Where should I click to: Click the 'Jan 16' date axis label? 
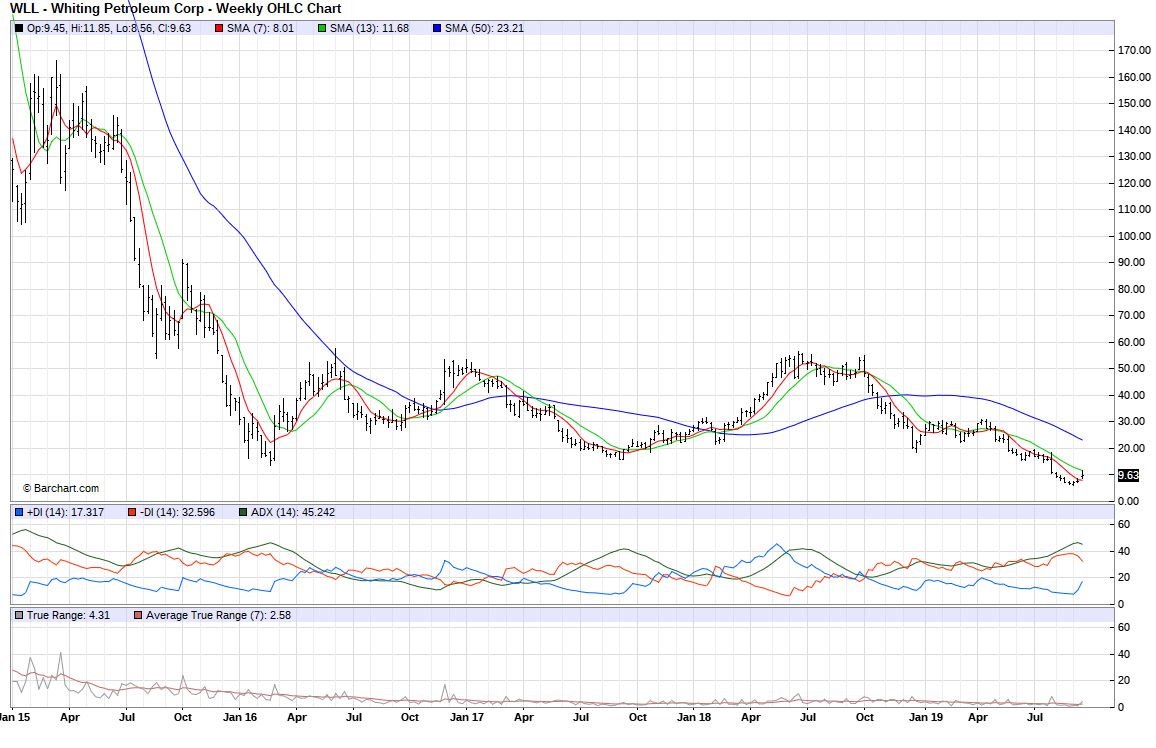240,717
